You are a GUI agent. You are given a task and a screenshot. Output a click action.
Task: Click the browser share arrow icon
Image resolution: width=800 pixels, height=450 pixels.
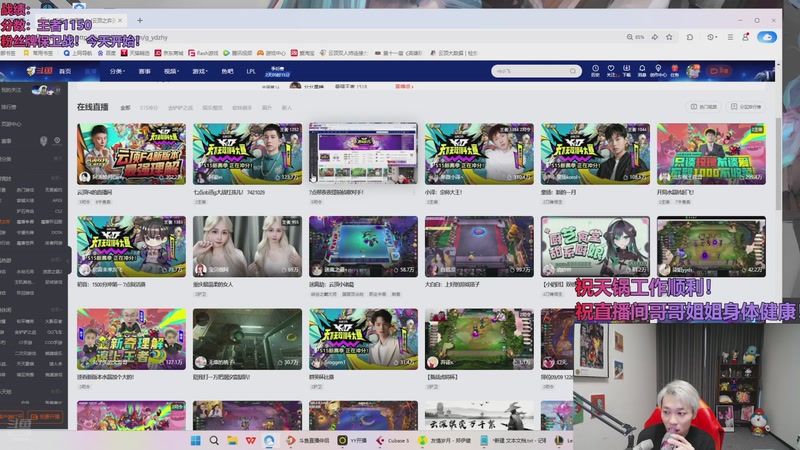[x=655, y=37]
